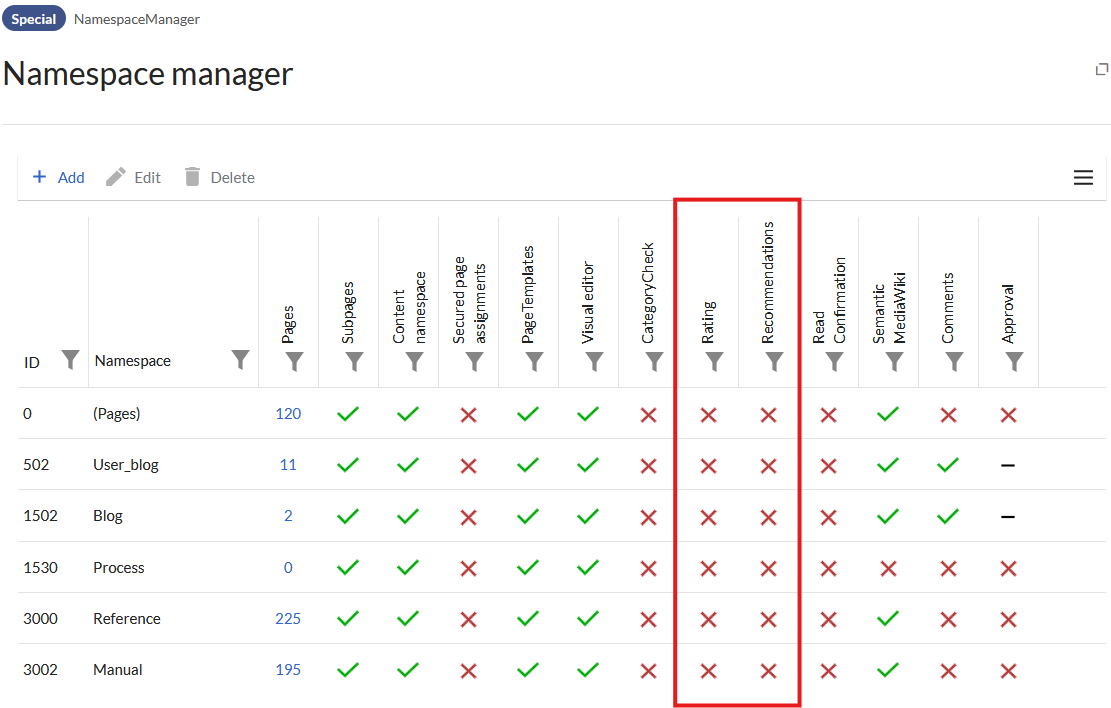This screenshot has width=1111, height=708.
Task: Click the Add plus icon
Action: coord(40,177)
